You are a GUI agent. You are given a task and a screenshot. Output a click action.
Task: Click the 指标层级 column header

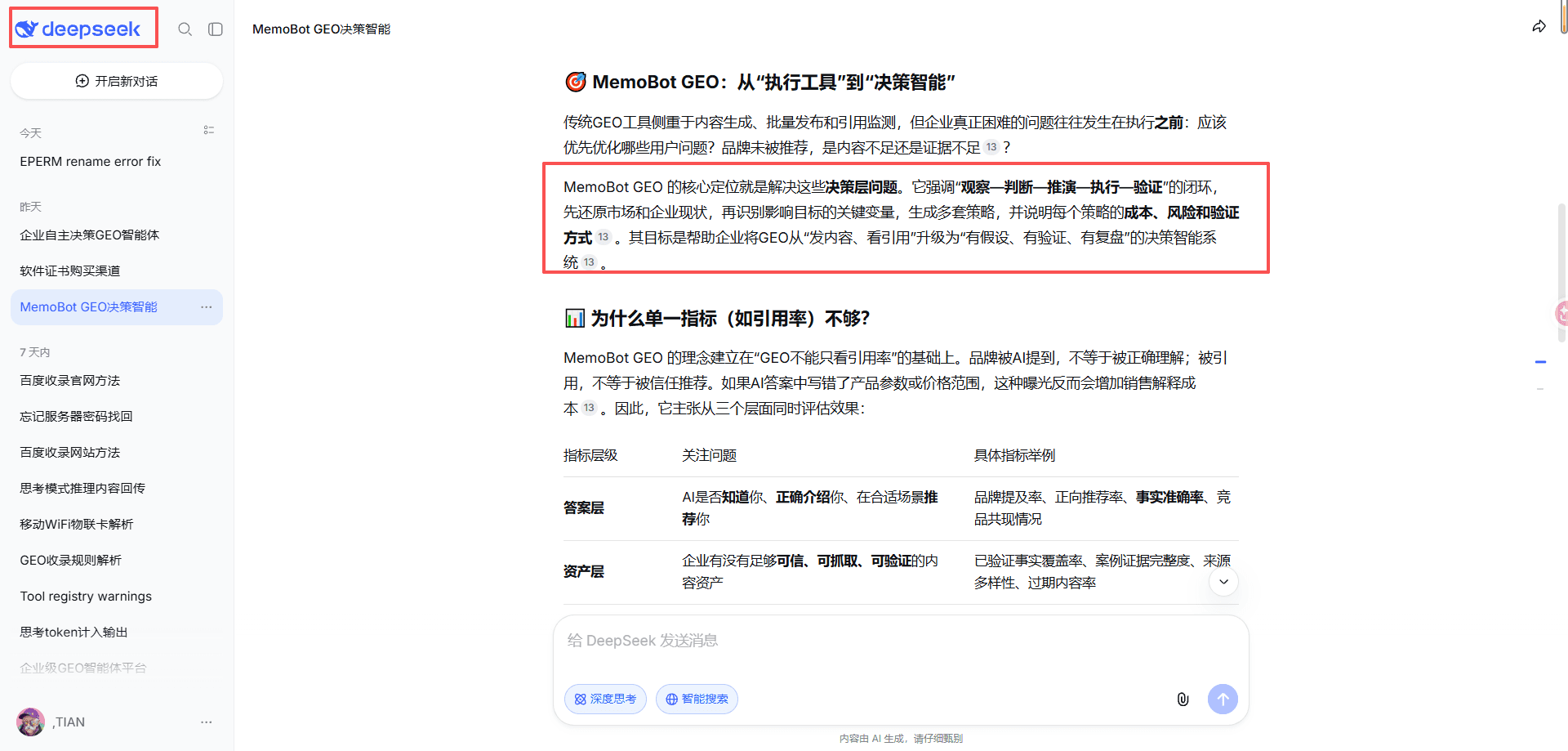coord(590,456)
